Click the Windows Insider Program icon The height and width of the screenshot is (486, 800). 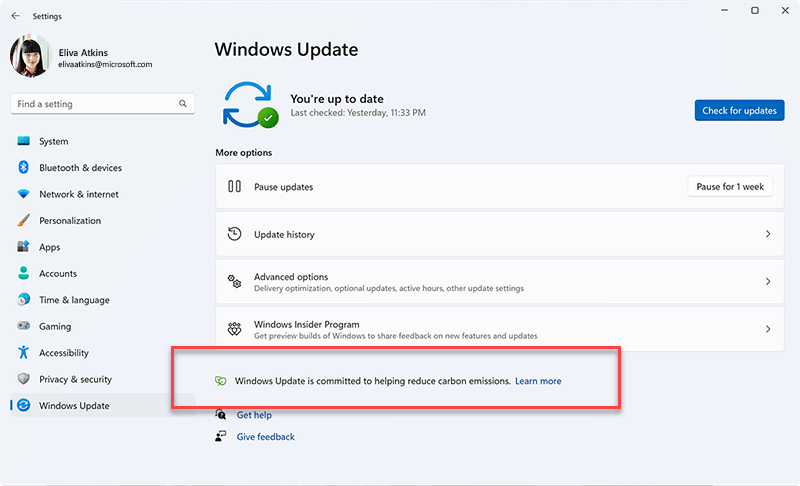coord(234,329)
